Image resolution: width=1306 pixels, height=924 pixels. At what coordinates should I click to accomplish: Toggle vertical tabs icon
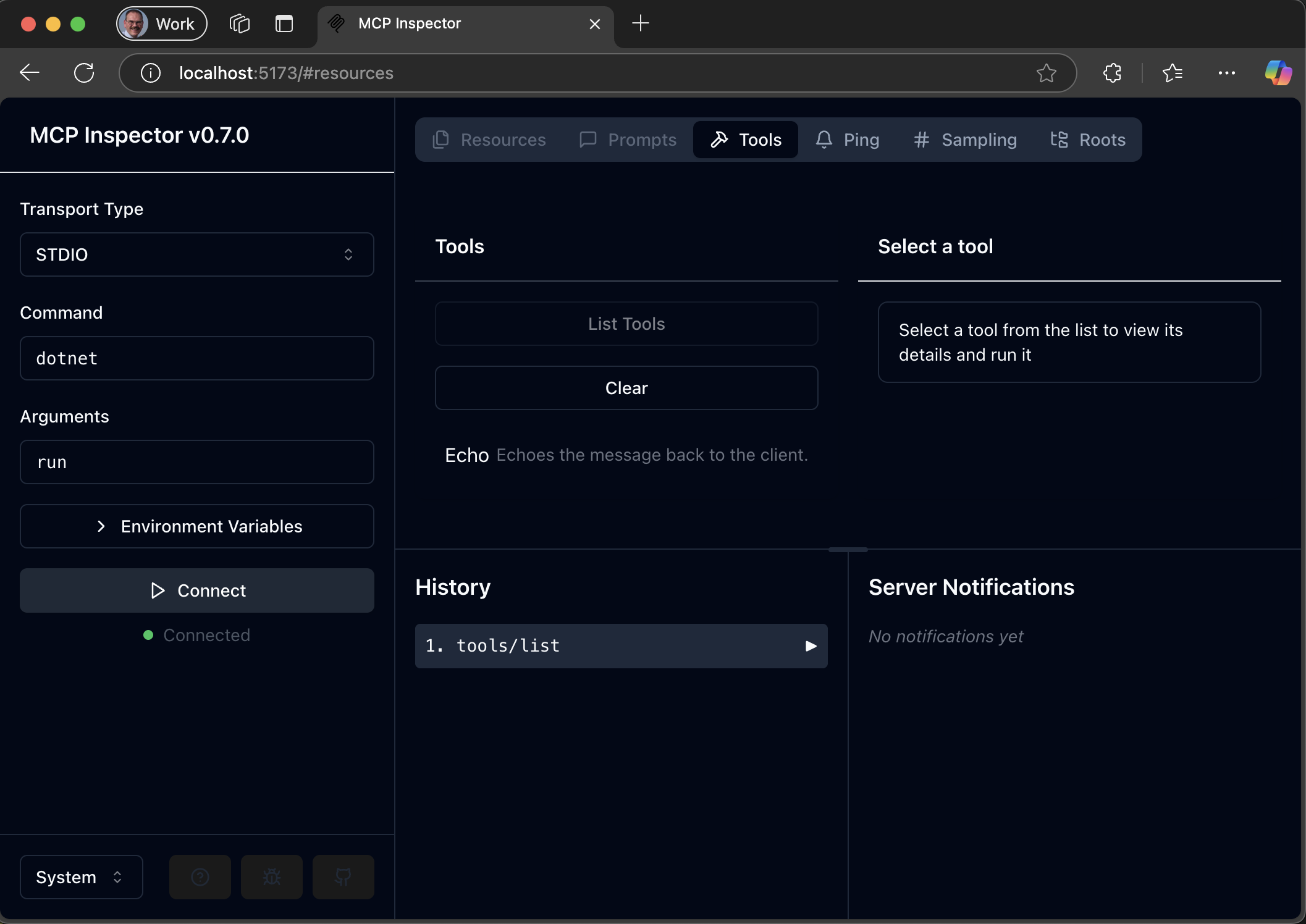point(284,23)
